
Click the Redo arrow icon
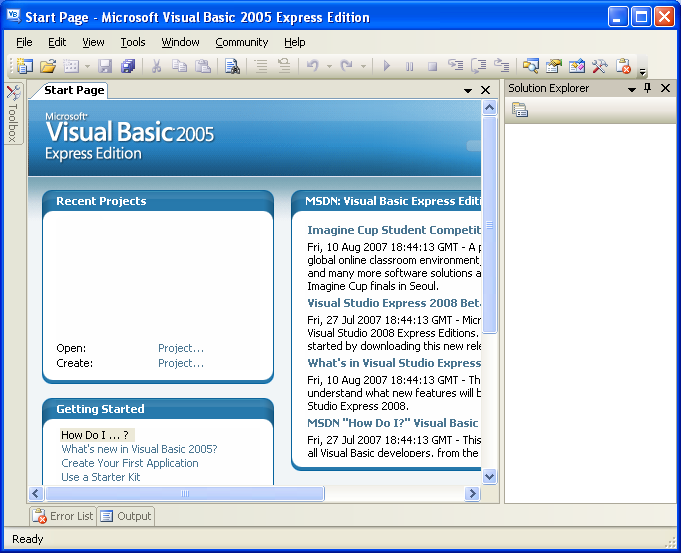[347, 66]
